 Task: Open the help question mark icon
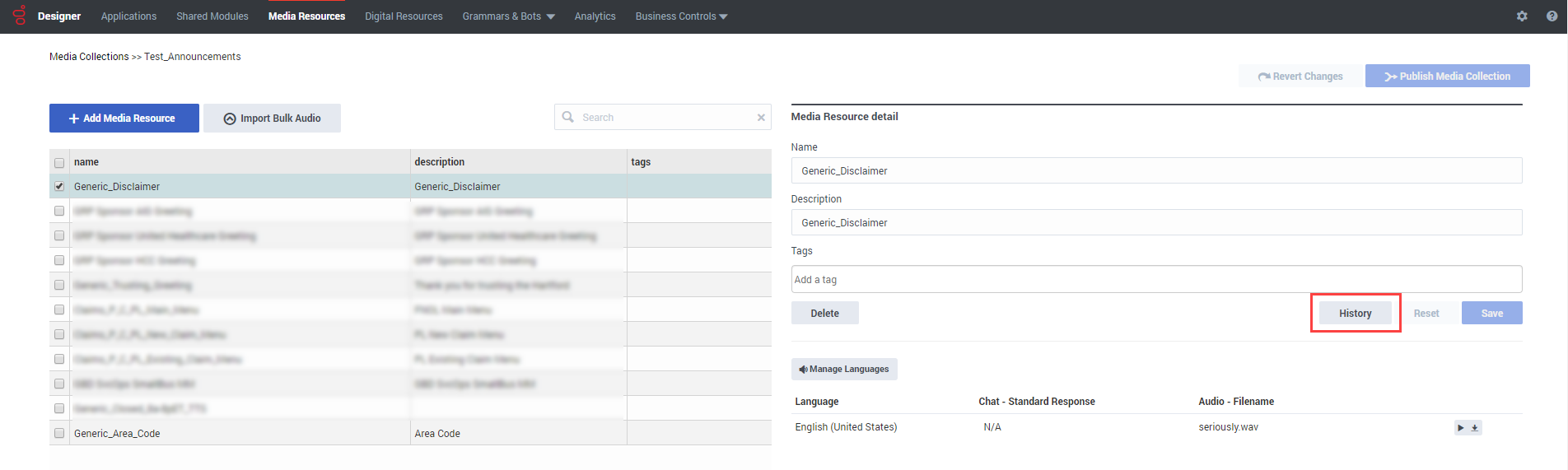click(1552, 16)
